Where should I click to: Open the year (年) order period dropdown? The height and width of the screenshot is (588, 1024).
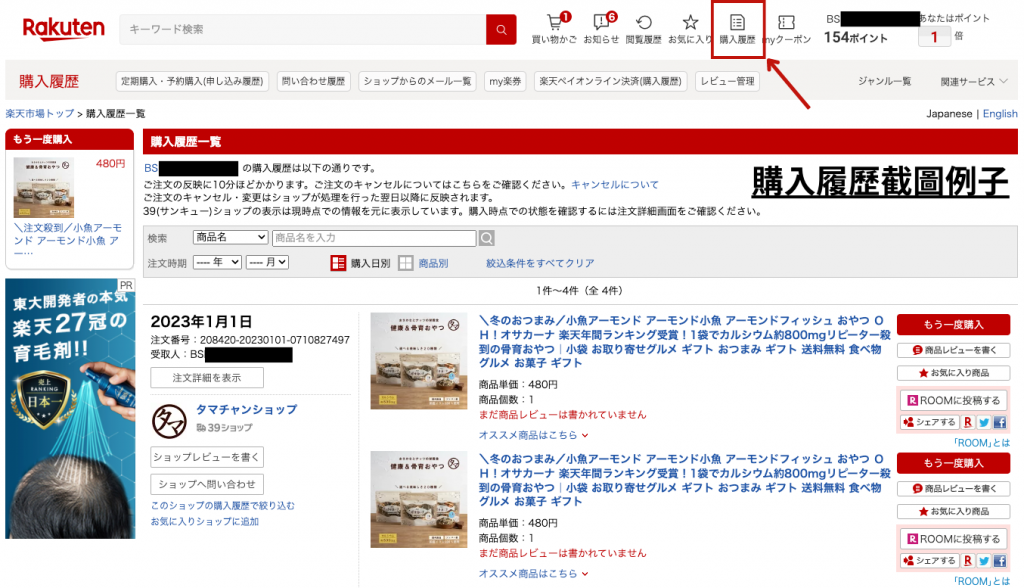pos(217,262)
